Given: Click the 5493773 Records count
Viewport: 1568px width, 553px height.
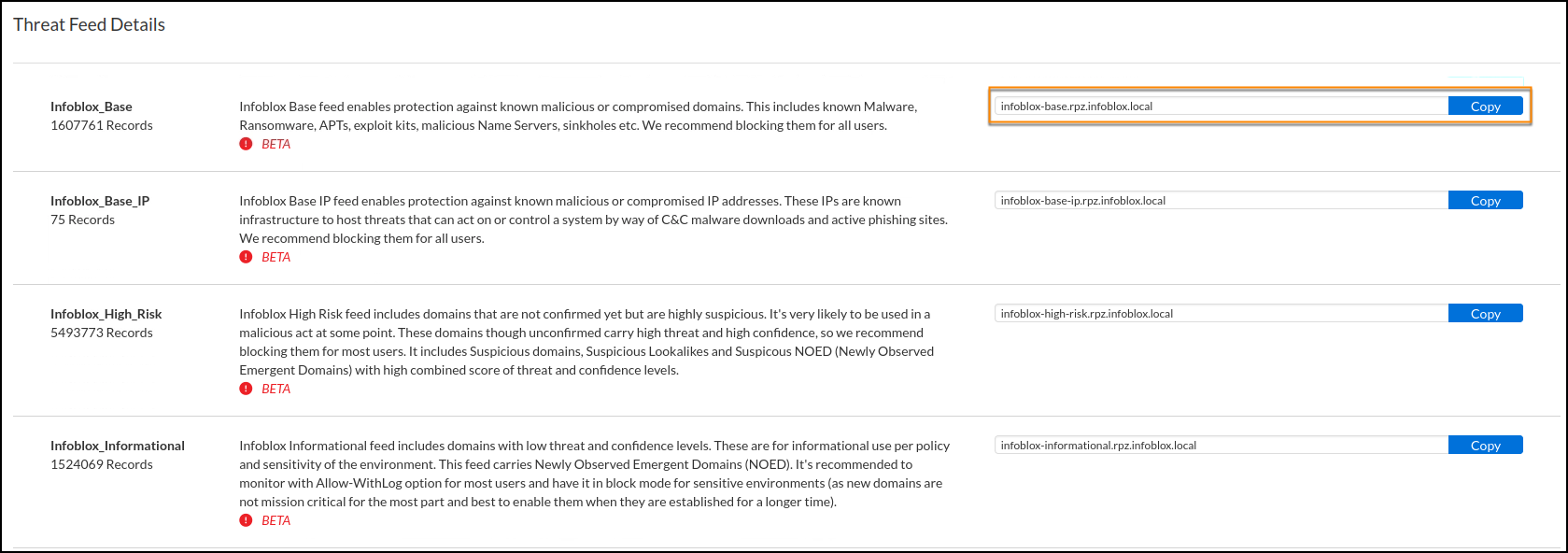Looking at the screenshot, I should click(x=102, y=333).
